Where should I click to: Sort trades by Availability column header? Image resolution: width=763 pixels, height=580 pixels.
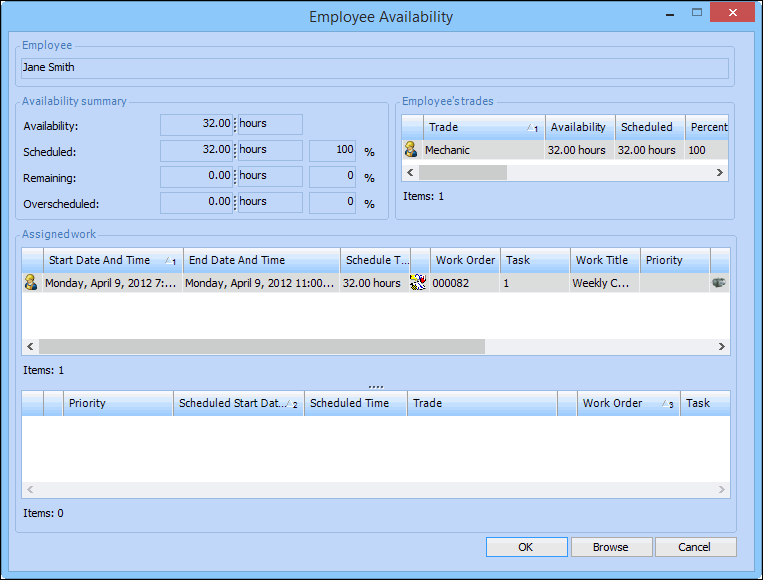[580, 127]
